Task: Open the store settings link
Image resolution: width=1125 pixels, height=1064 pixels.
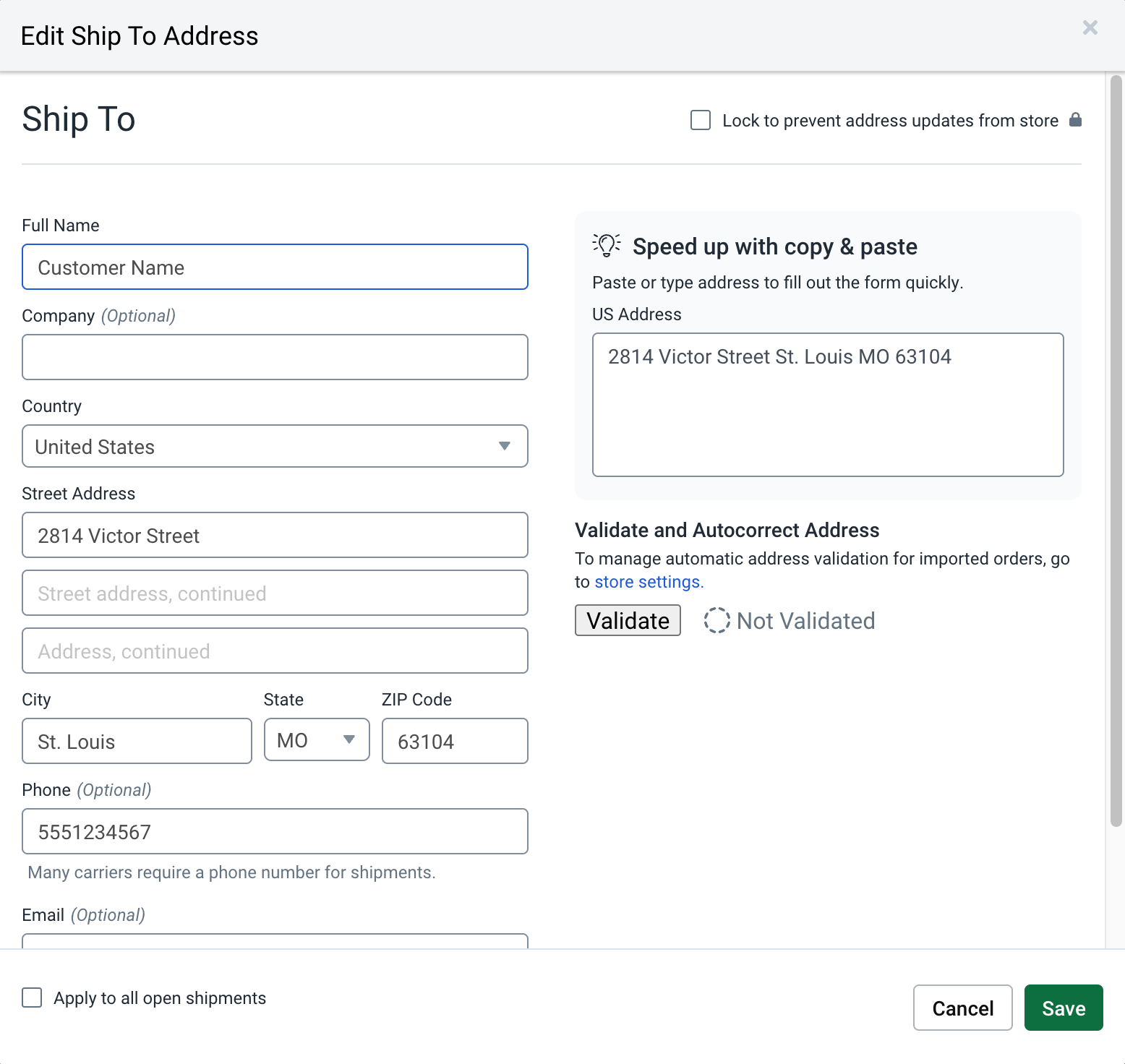Action: 648,582
